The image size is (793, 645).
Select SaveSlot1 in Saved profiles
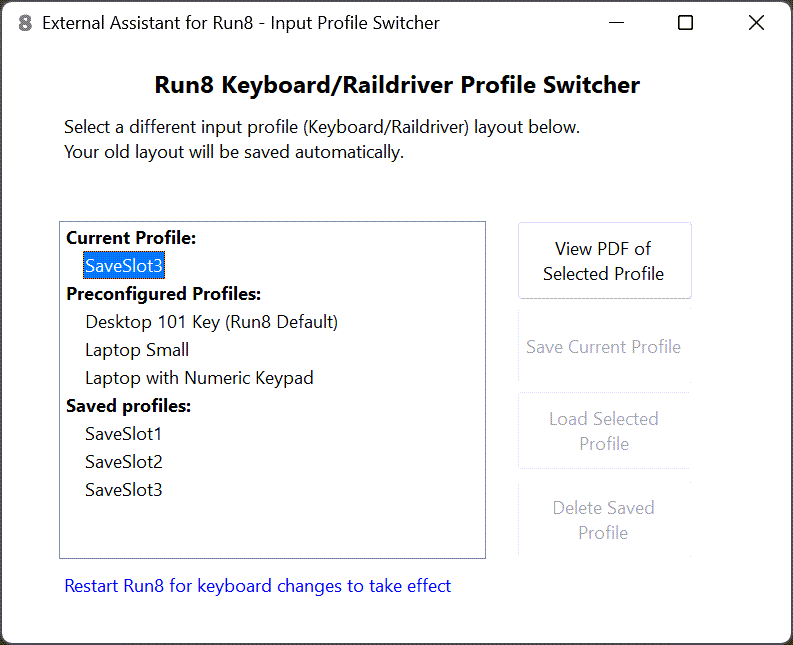pos(123,434)
